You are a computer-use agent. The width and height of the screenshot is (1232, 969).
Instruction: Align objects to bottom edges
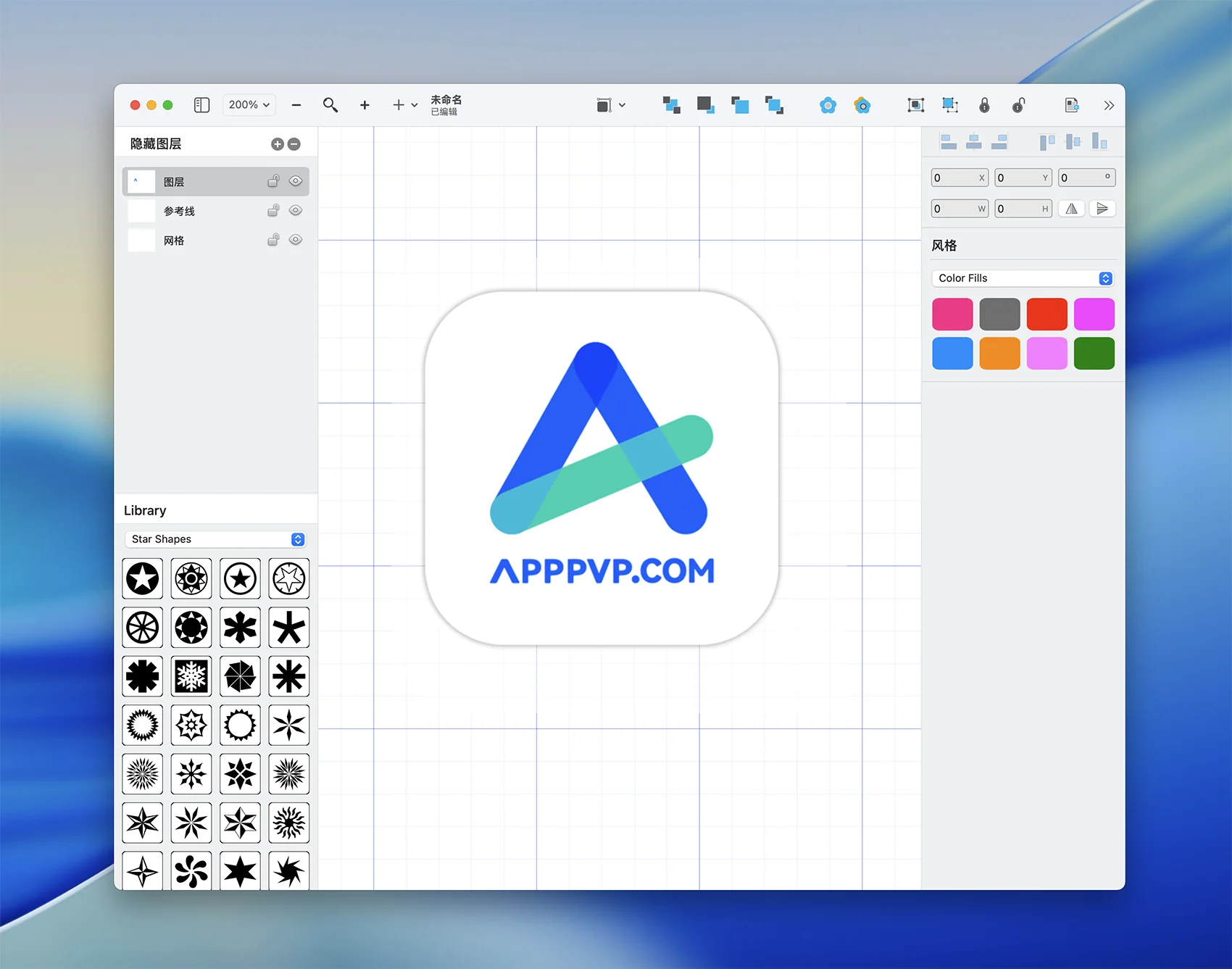(1099, 142)
